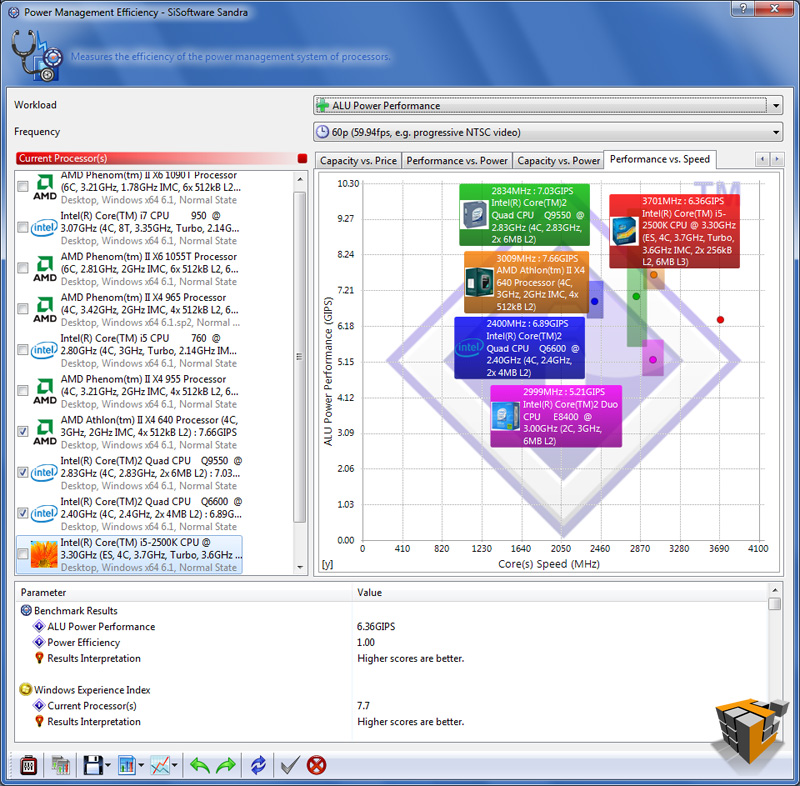800x786 pixels.
Task: Select the ALU Power Performance result row
Action: (391, 626)
